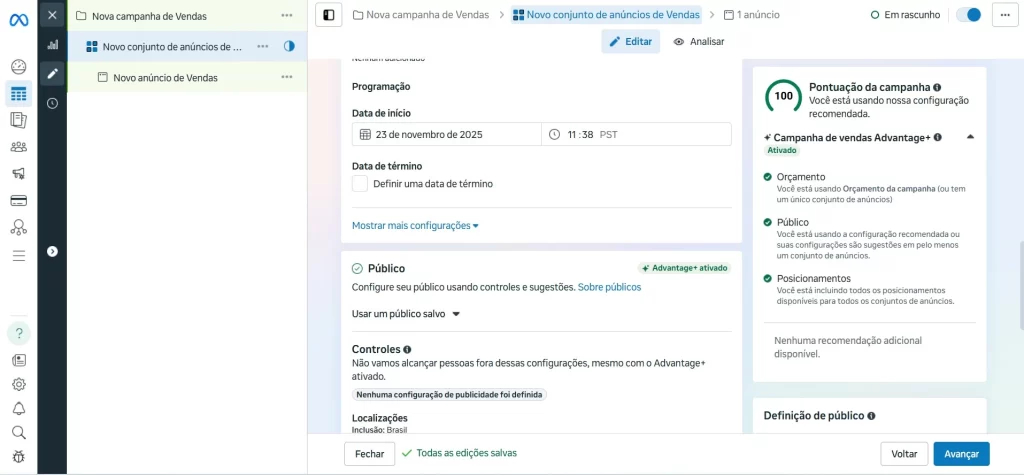
Task: Open the help question mark icon
Action: tap(18, 333)
